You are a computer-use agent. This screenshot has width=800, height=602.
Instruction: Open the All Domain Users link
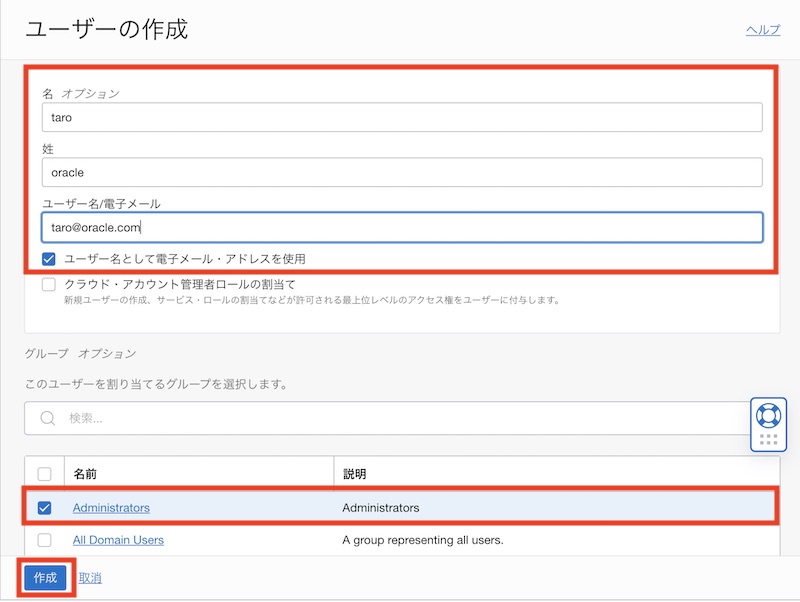[x=118, y=540]
